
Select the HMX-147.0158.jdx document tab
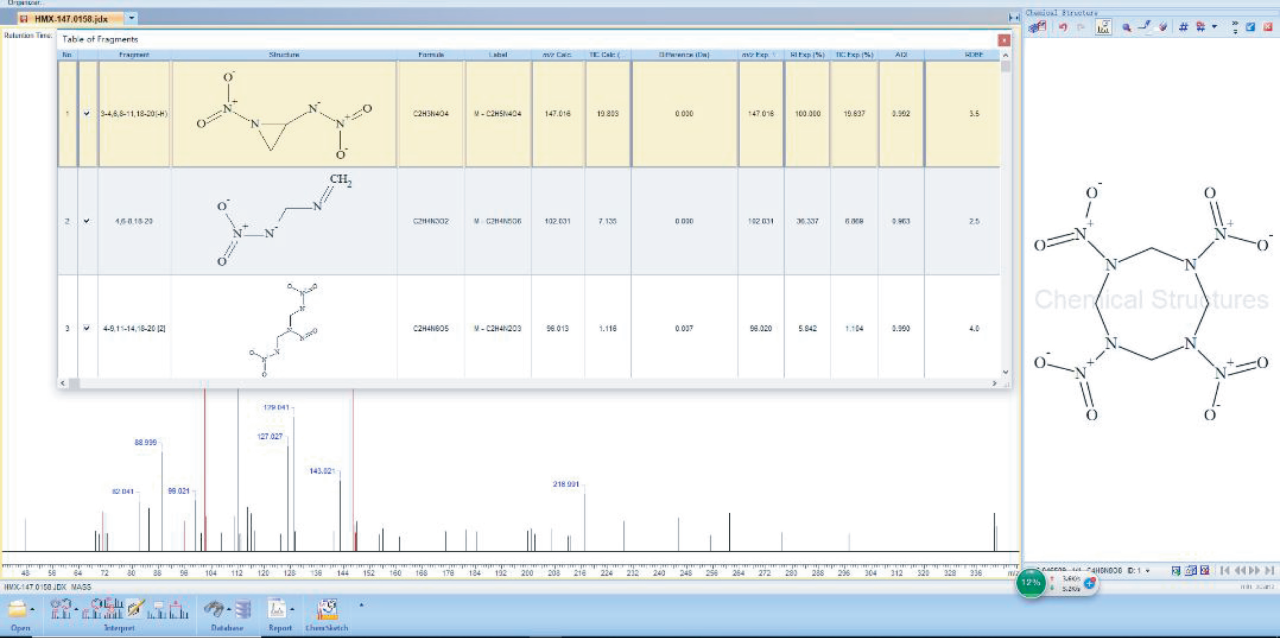point(71,19)
